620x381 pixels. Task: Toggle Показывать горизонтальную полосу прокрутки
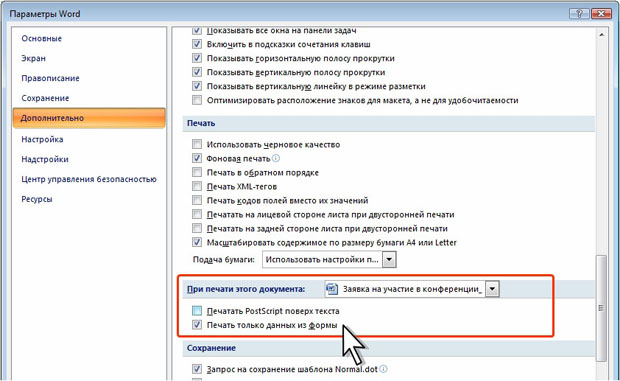pos(197,58)
